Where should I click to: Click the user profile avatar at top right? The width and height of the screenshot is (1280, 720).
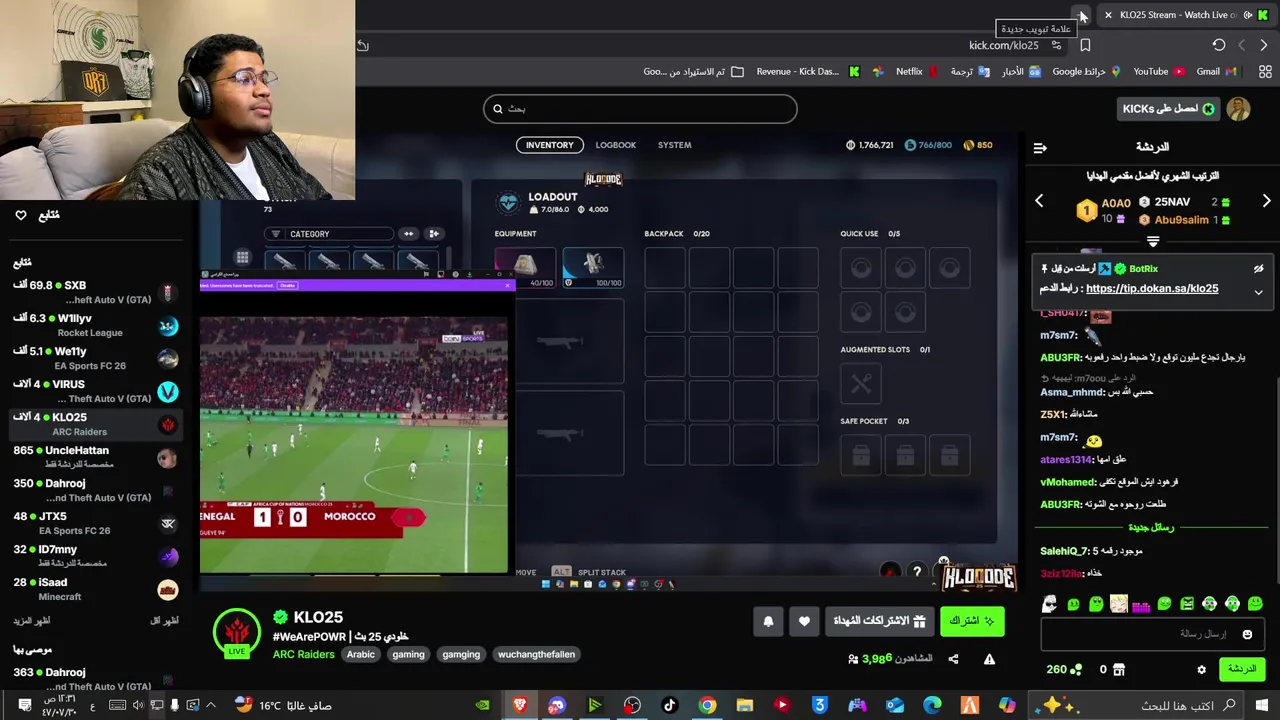(1238, 109)
